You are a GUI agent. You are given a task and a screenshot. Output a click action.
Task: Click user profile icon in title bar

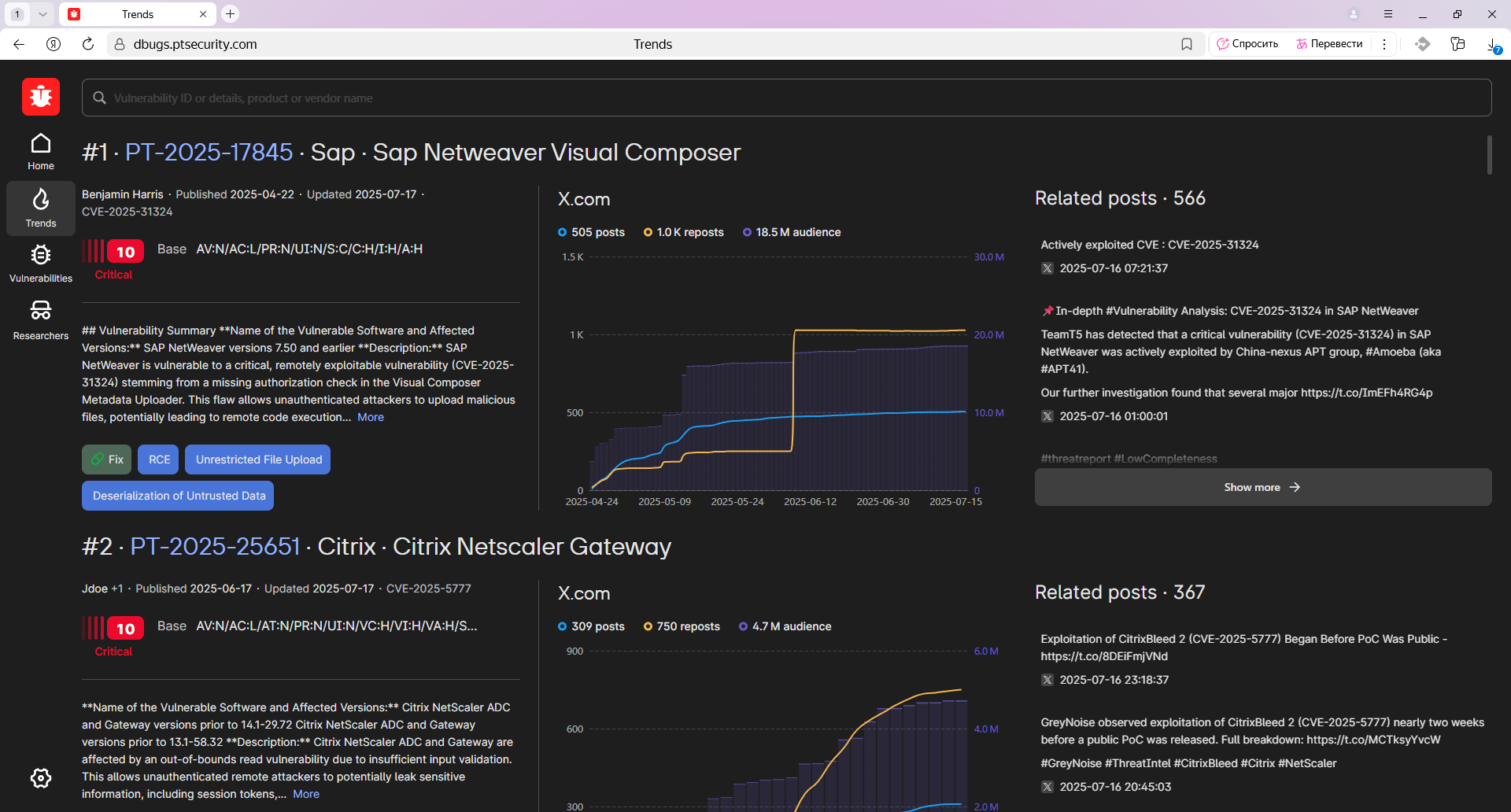pos(1354,14)
